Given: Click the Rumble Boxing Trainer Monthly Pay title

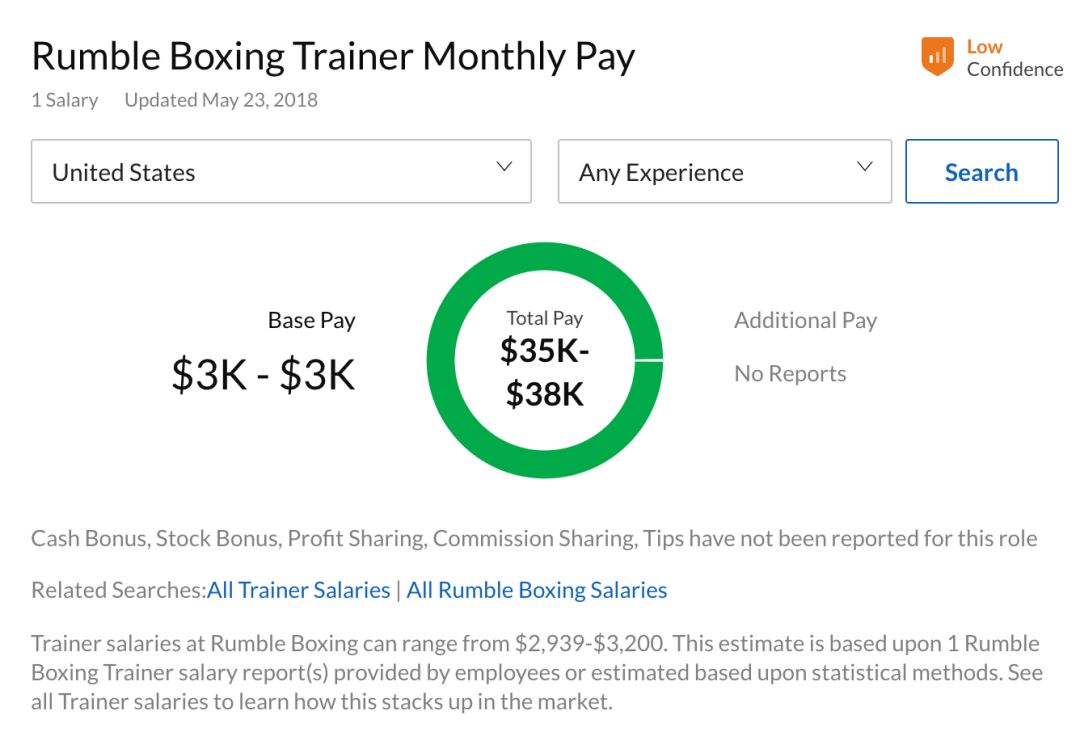Looking at the screenshot, I should click(x=333, y=57).
